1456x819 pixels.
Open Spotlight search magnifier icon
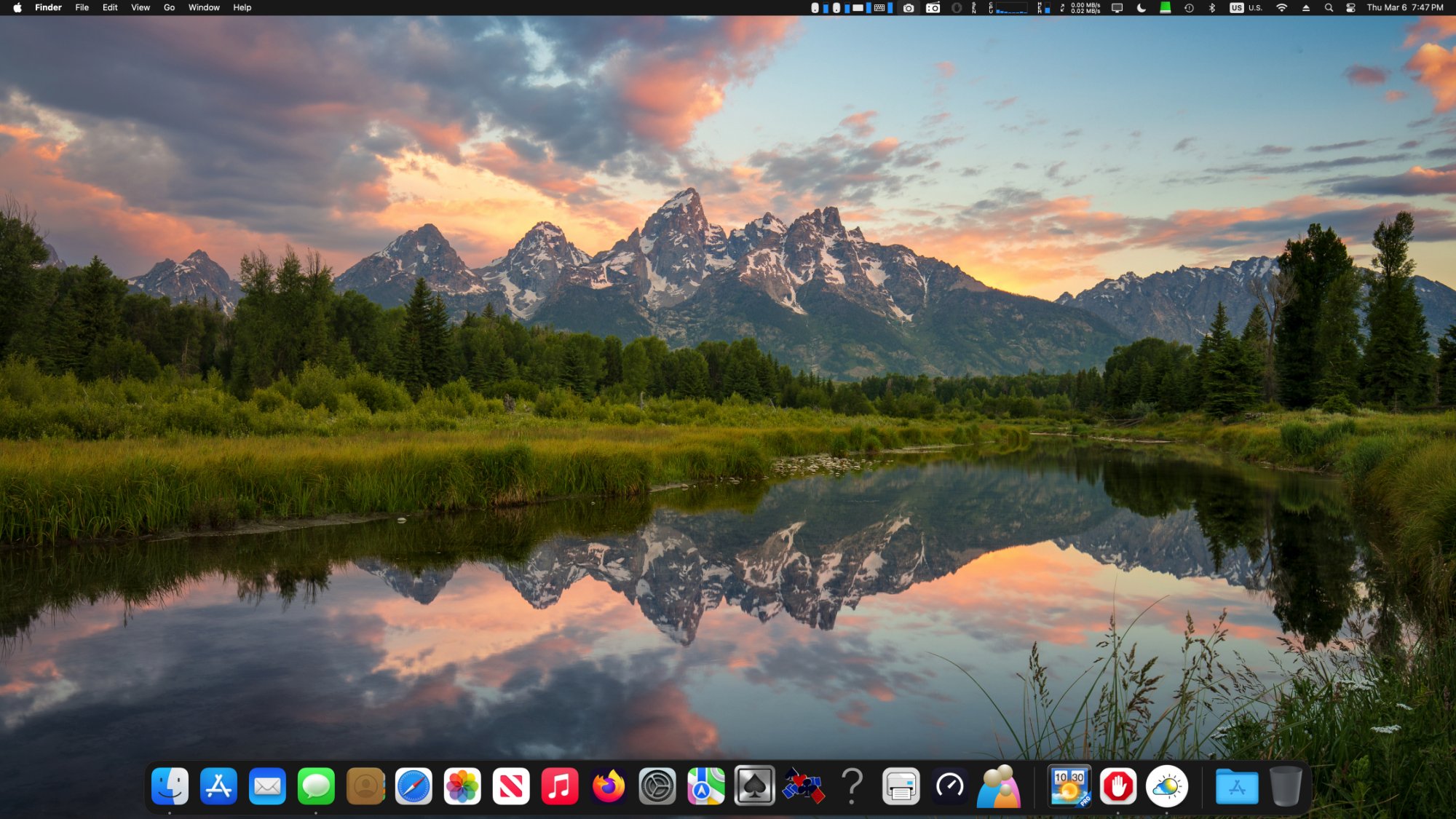tap(1329, 8)
